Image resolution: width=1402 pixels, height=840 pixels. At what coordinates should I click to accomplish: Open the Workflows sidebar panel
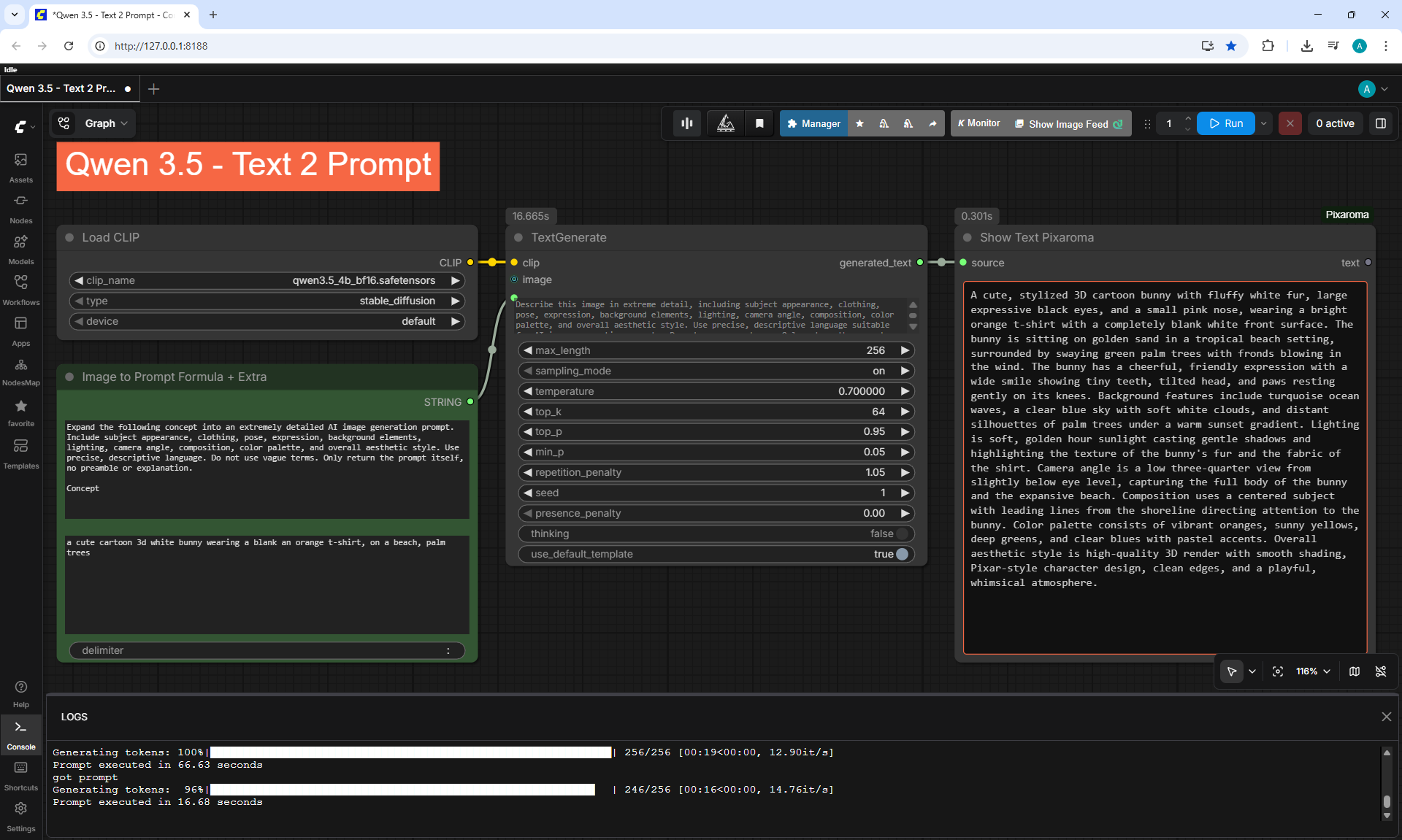[20, 290]
